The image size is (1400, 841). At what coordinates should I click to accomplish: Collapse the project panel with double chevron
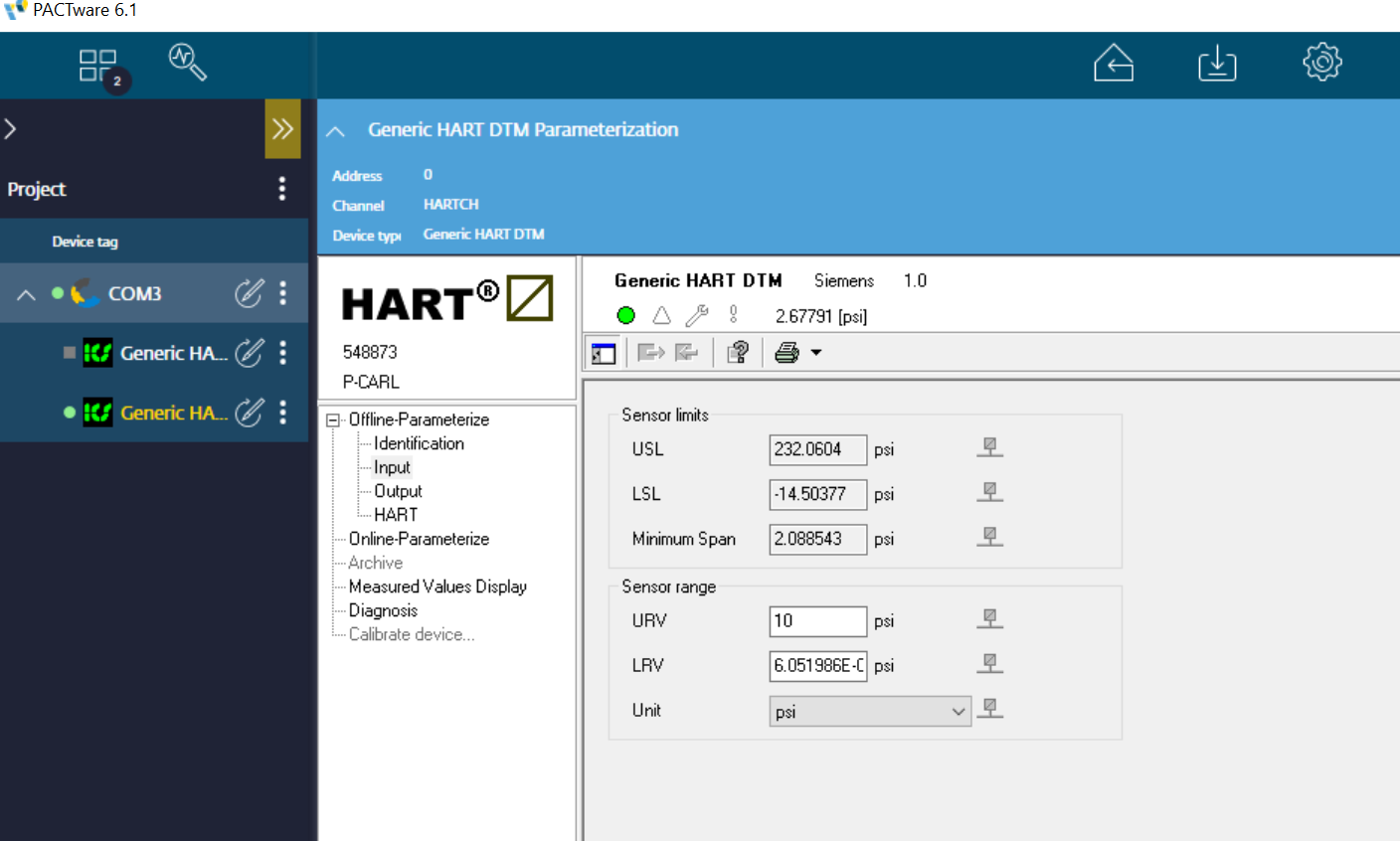282,128
